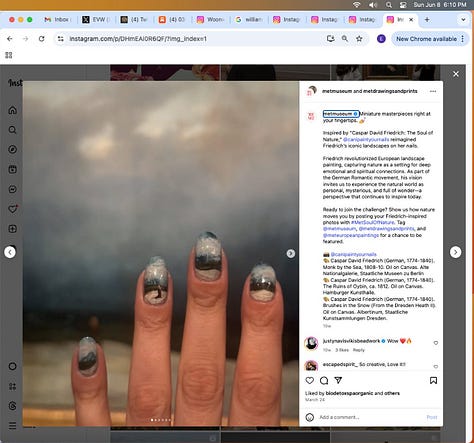Image resolution: width=474 pixels, height=443 pixels.
Task: Open the metmuseum profile from the post header
Action: [x=337, y=91]
